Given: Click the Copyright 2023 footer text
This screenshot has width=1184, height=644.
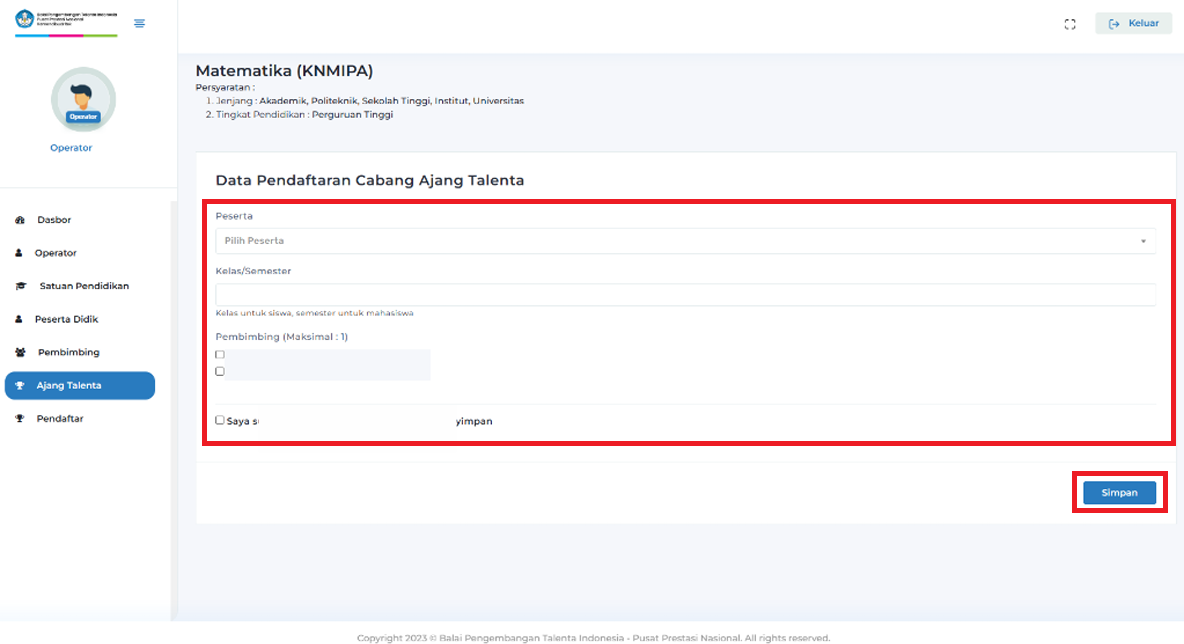Looking at the screenshot, I should (x=594, y=638).
